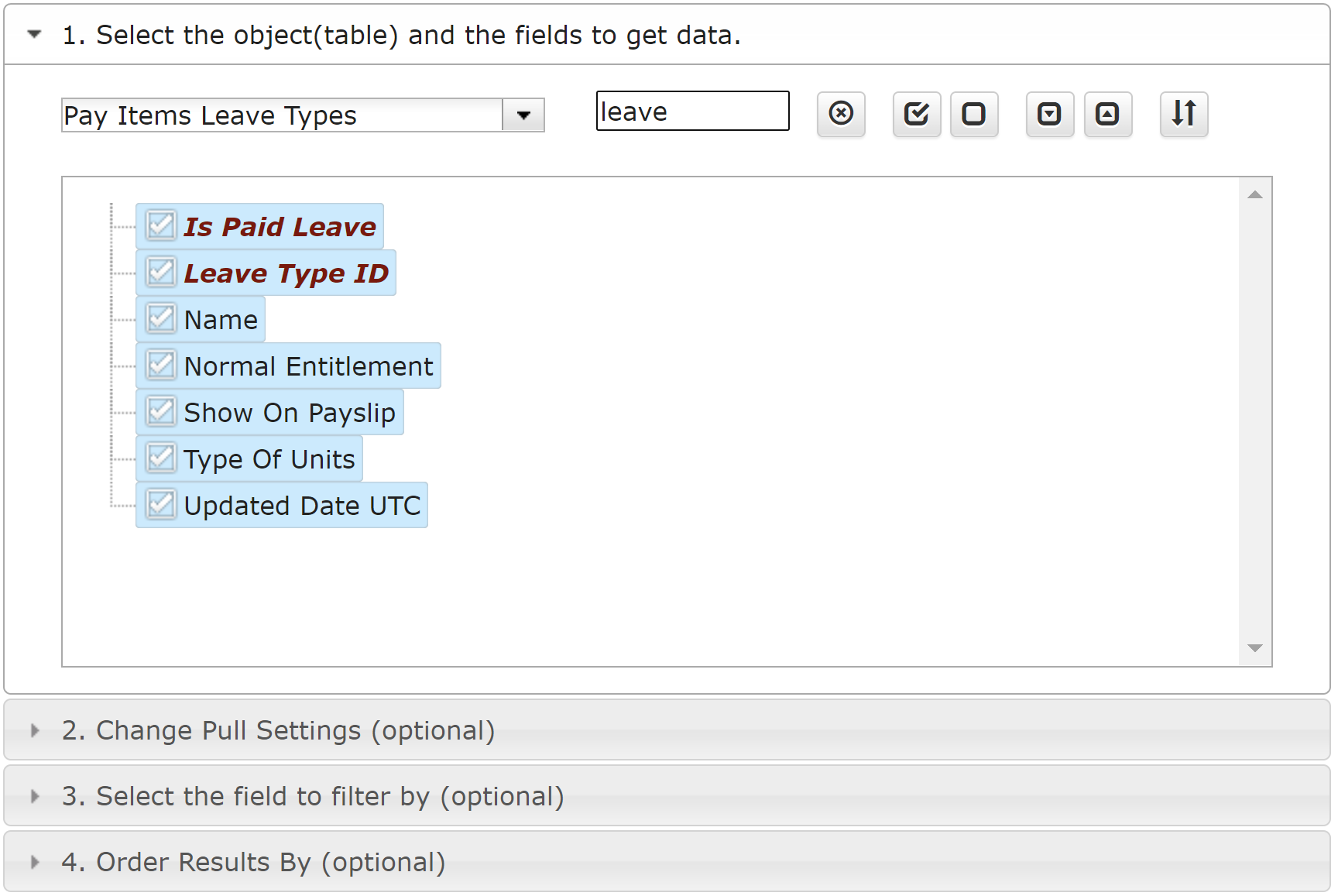This screenshot has width=1338, height=896.
Task: Clear the search filter with X icon
Action: (x=841, y=114)
